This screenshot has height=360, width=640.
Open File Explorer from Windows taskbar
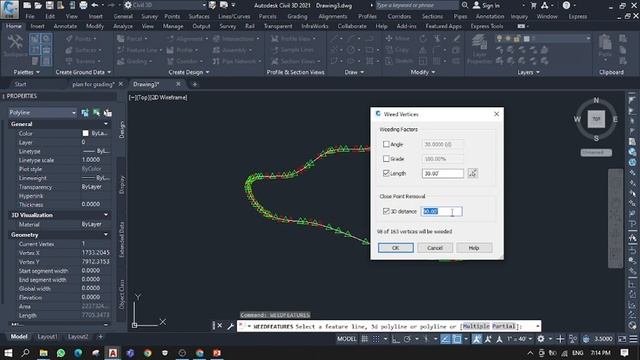point(43,353)
